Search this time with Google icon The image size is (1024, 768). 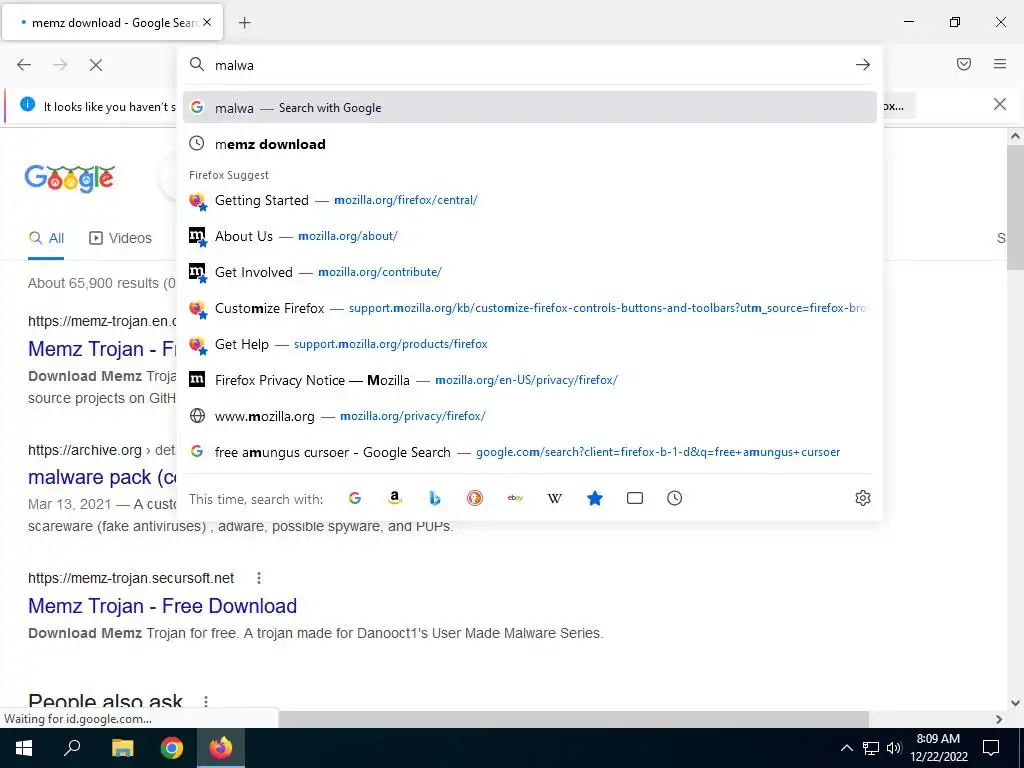(355, 498)
